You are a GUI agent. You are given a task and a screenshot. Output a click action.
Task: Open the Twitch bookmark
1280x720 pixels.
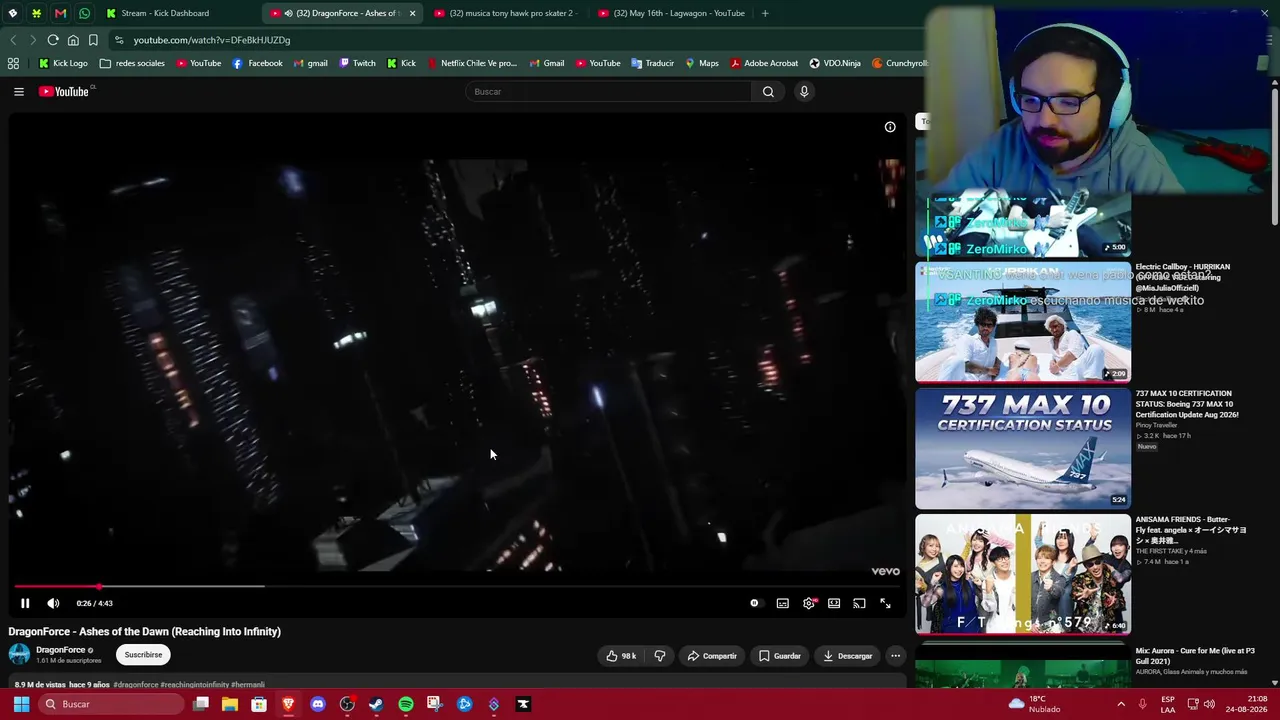click(357, 63)
